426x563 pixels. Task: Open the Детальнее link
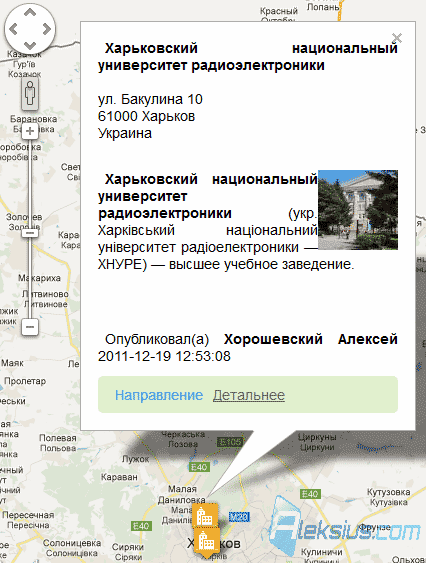pyautogui.click(x=249, y=395)
